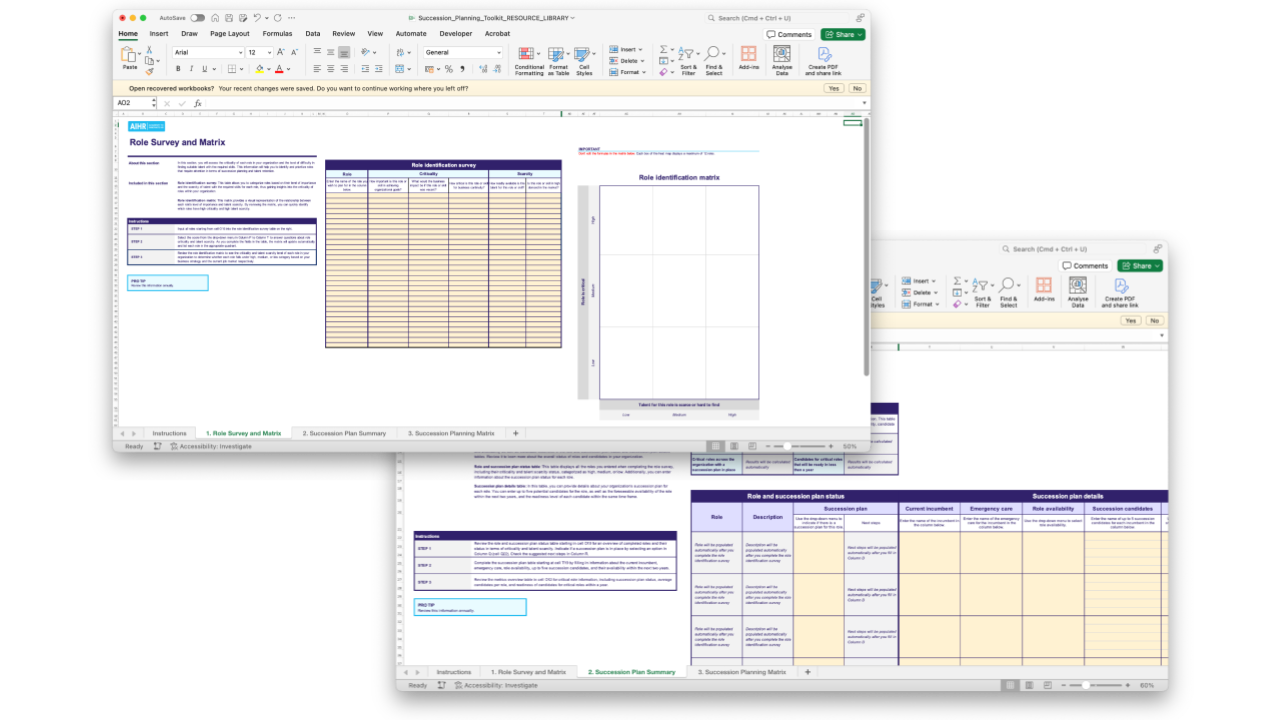Switch to Page Layout view in 50% window status bar
This screenshot has width=1280, height=720.
734,446
